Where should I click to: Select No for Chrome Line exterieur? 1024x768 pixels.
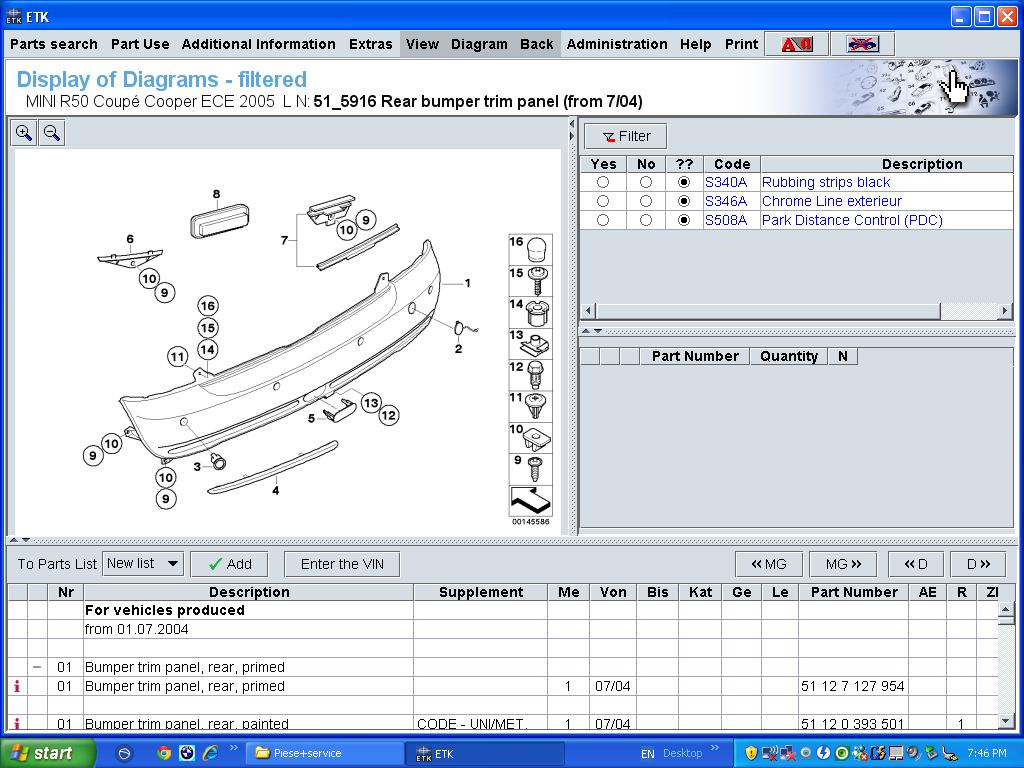click(x=646, y=201)
